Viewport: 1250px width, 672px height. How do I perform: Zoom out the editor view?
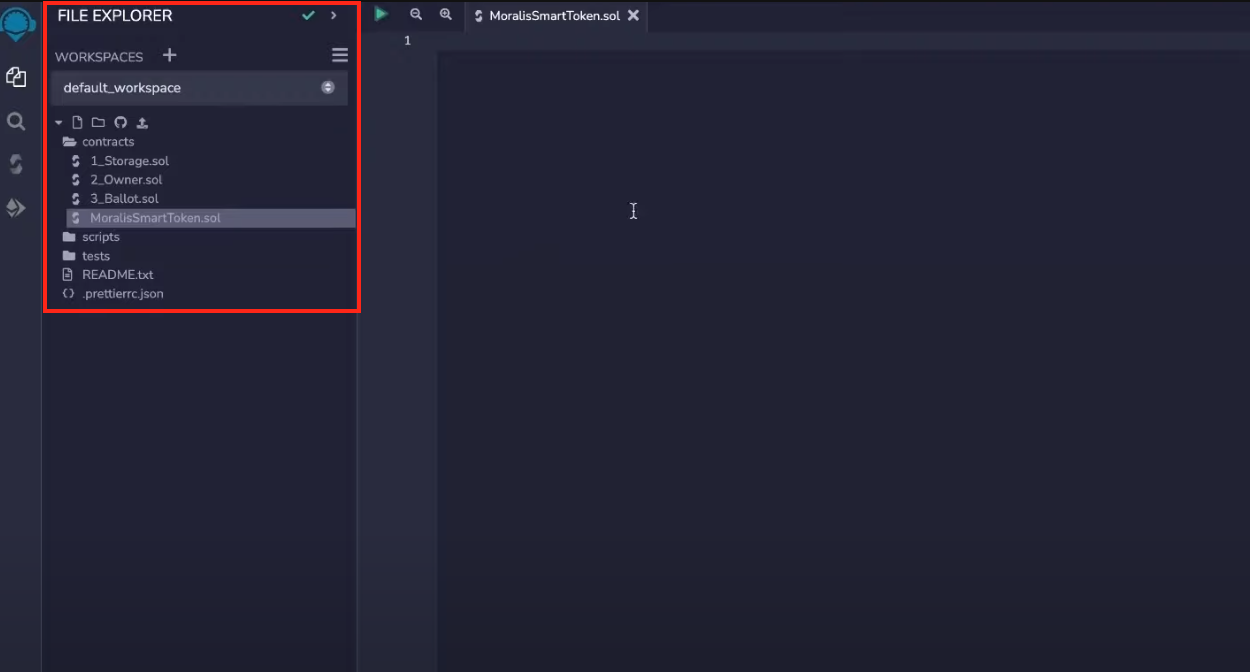coord(416,14)
